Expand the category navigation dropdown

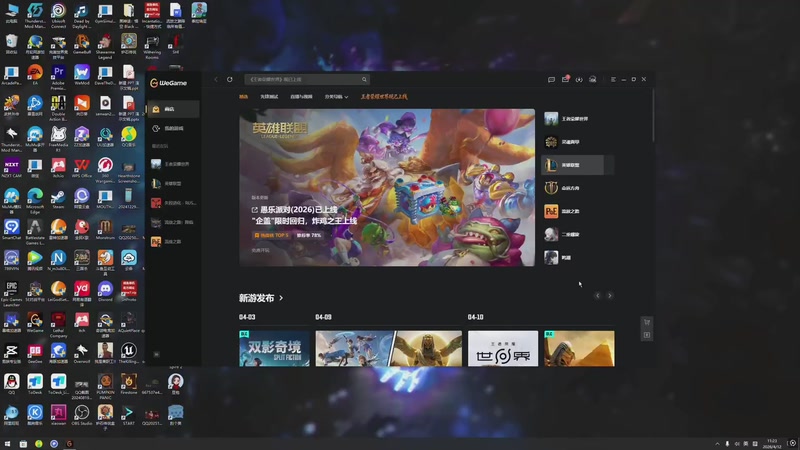pyautogui.click(x=336, y=96)
